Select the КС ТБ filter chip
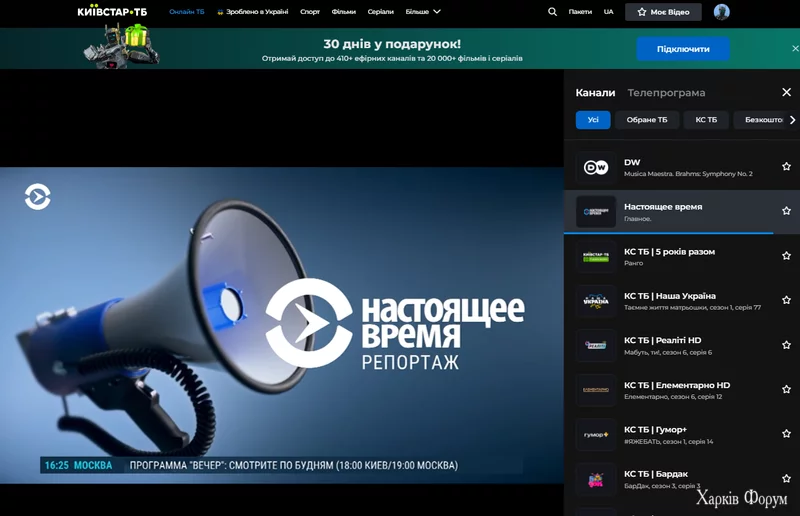 click(x=706, y=120)
